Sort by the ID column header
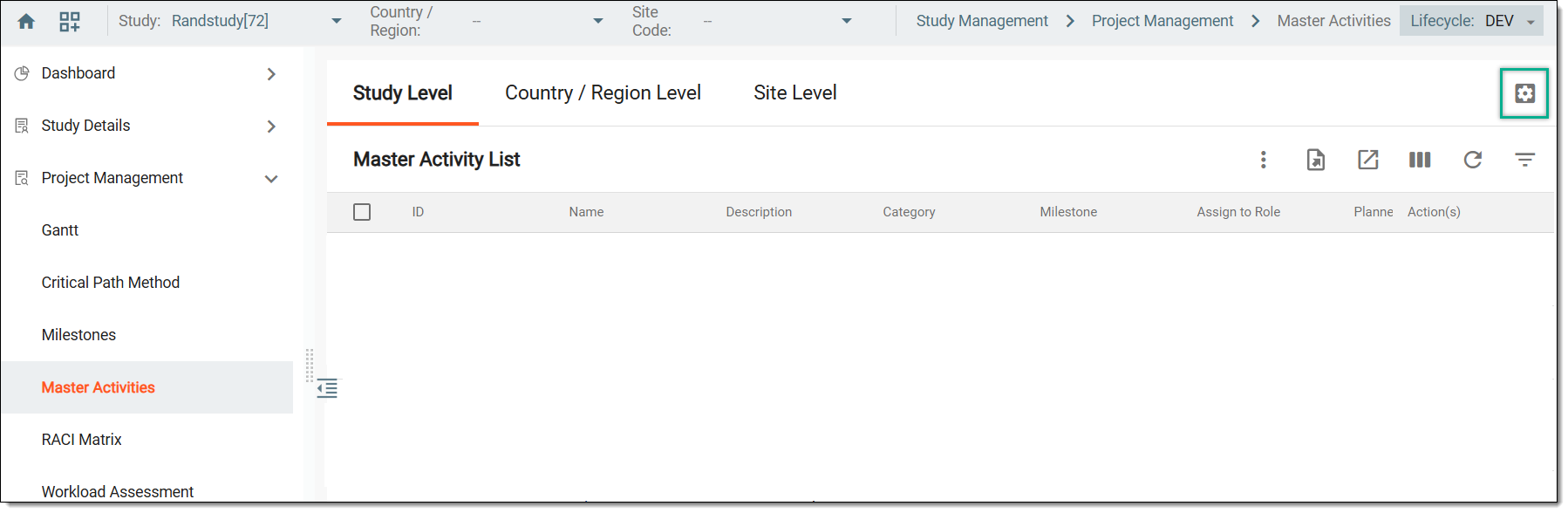Image resolution: width=1568 pixels, height=513 pixels. (419, 212)
